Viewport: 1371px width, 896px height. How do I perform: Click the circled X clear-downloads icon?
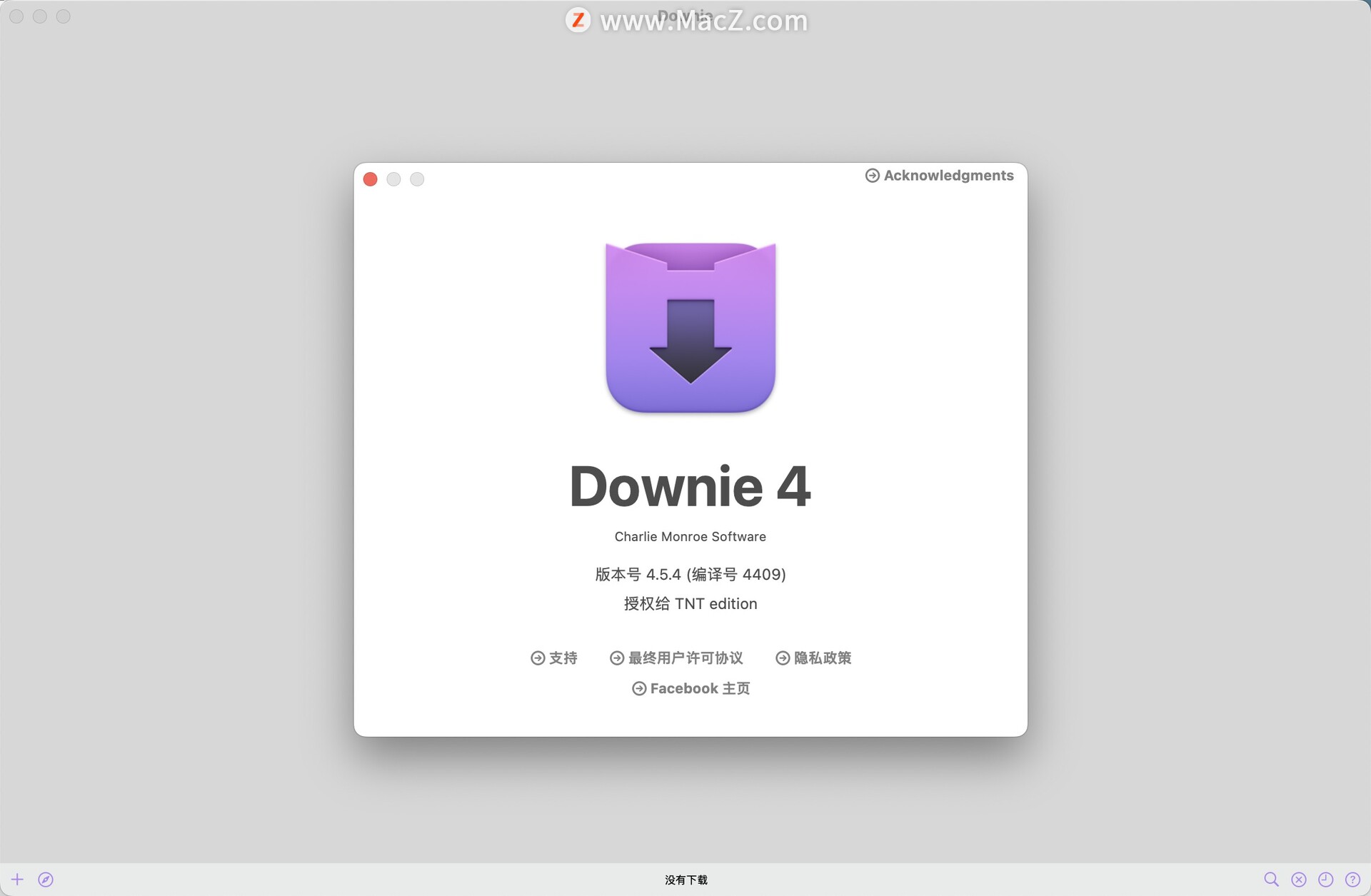coord(1299,880)
